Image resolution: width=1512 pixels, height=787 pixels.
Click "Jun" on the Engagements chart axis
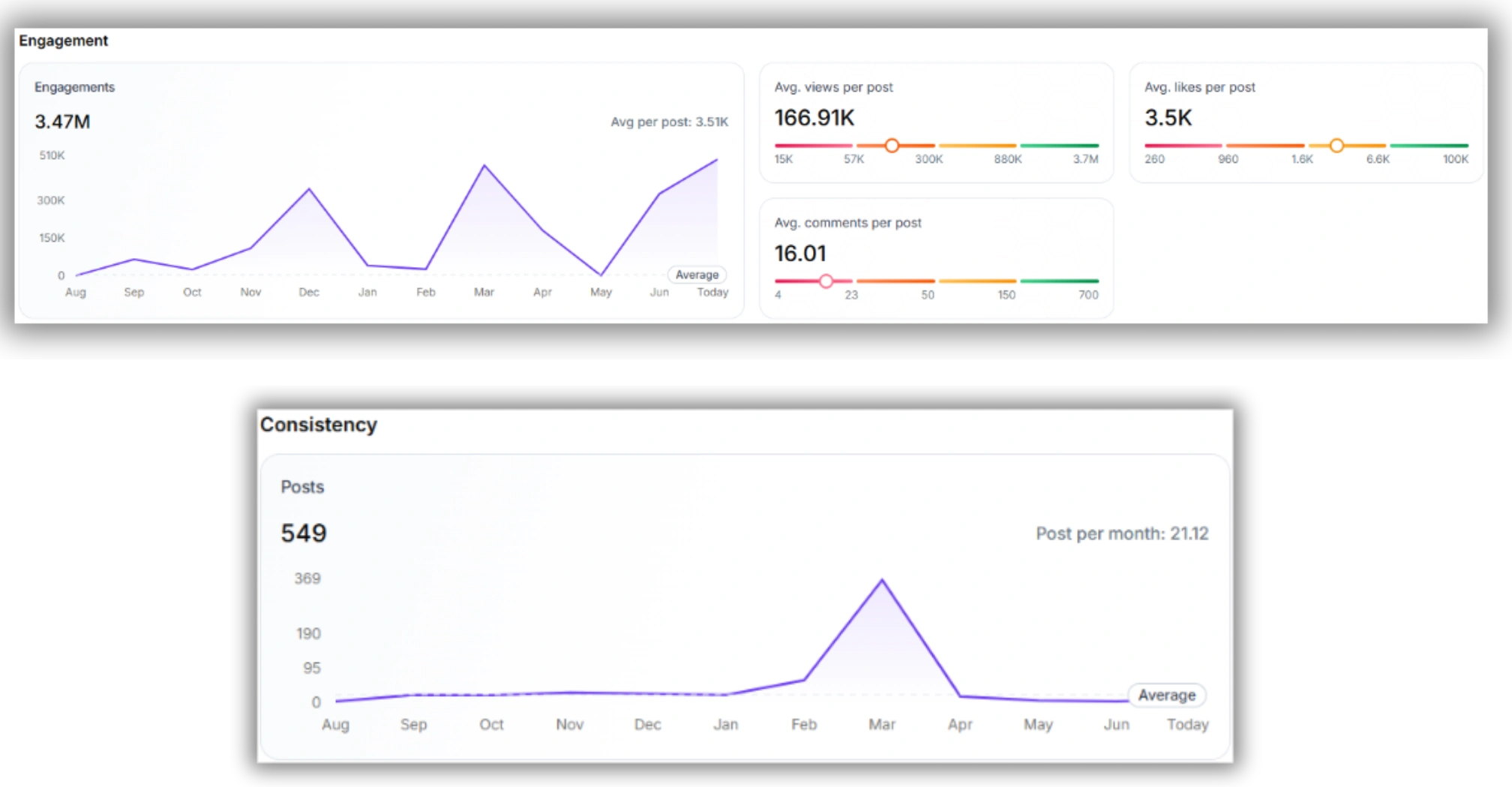[x=659, y=292]
